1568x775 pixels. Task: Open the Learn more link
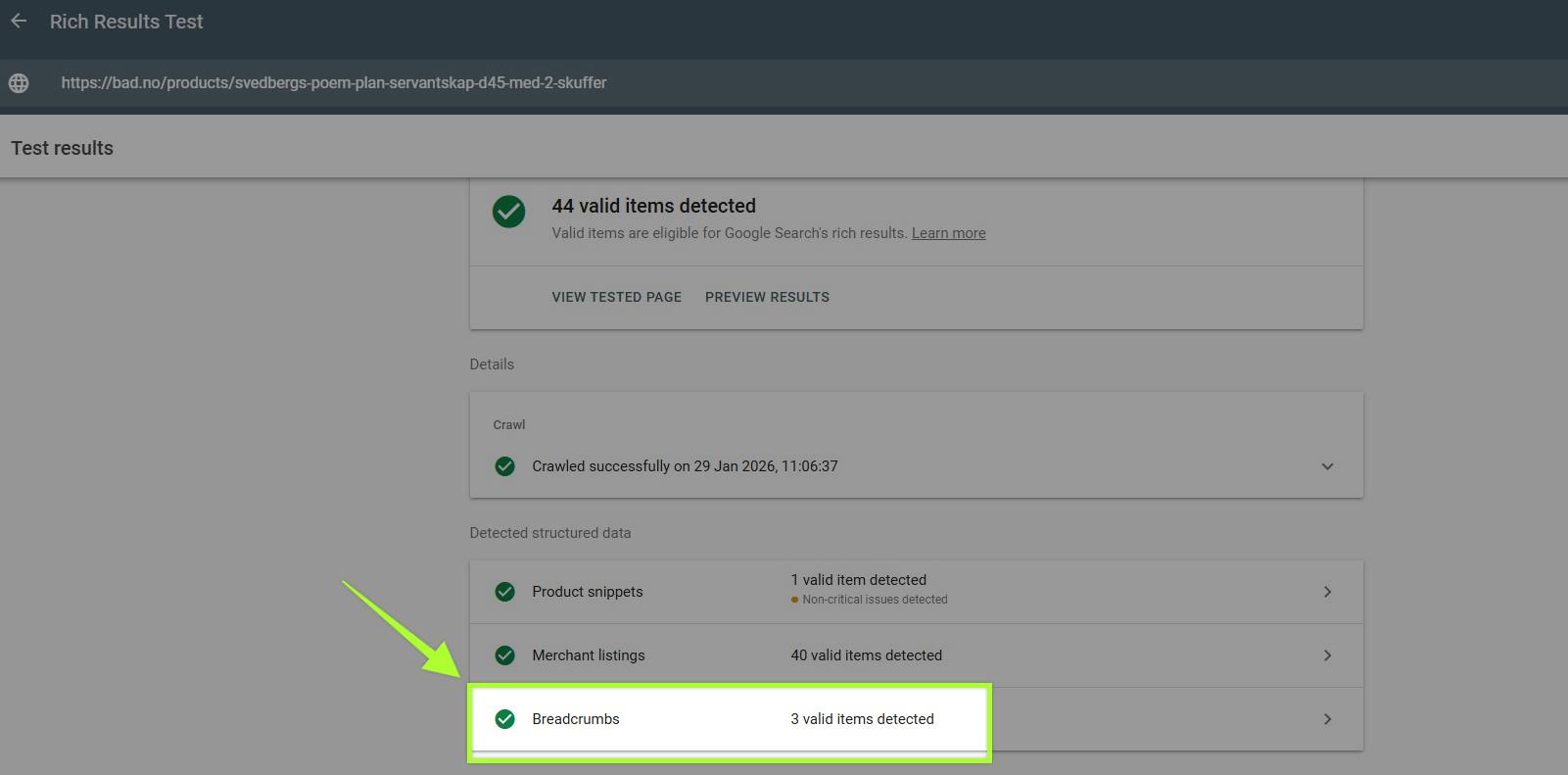[x=948, y=233]
